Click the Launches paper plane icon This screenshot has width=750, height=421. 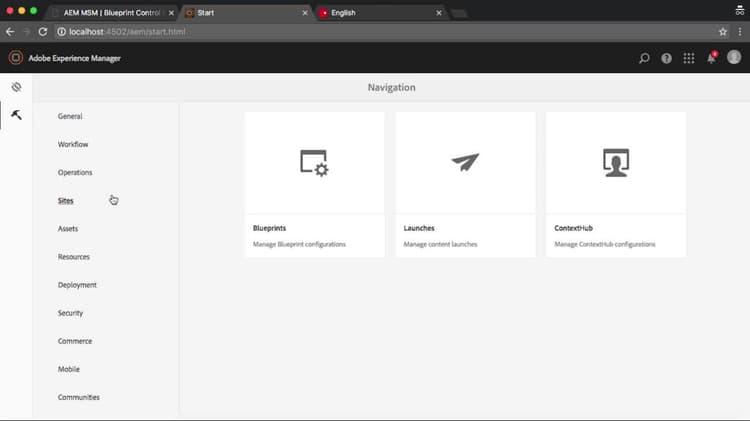465,162
